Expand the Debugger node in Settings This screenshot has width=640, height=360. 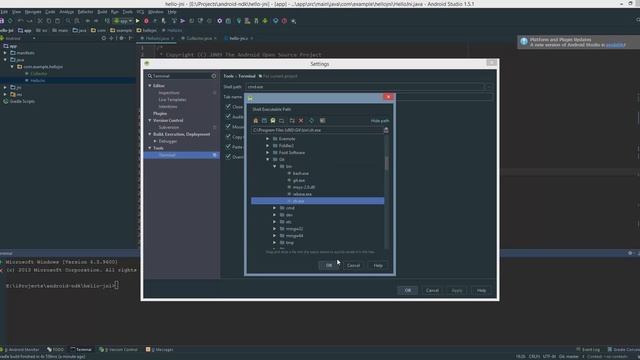155,141
